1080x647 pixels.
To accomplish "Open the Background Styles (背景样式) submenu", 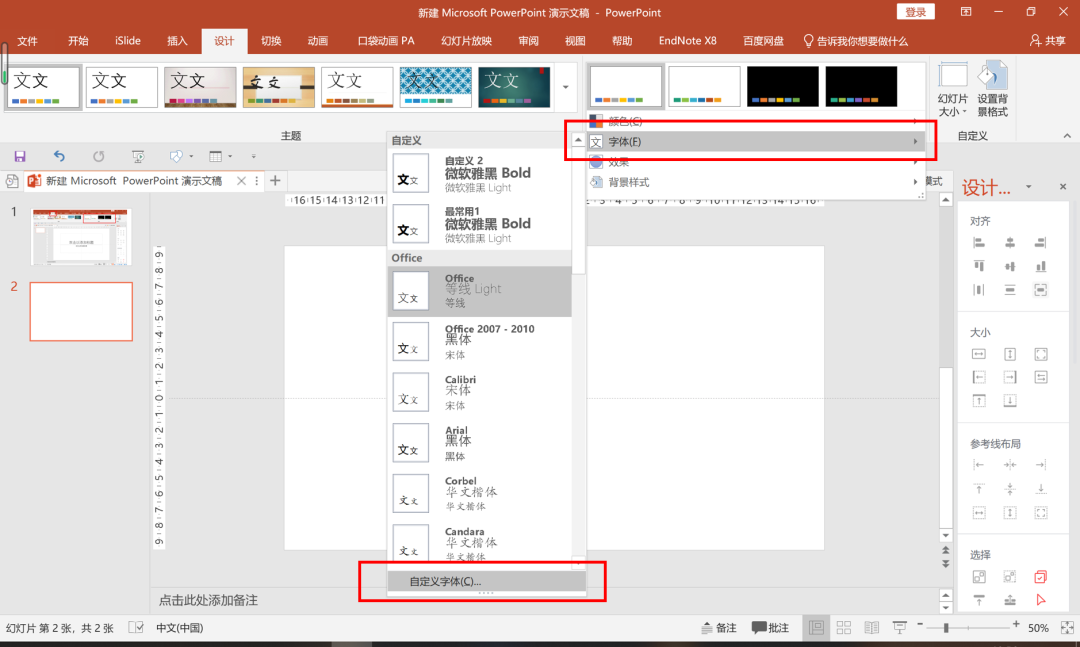I will tap(754, 182).
